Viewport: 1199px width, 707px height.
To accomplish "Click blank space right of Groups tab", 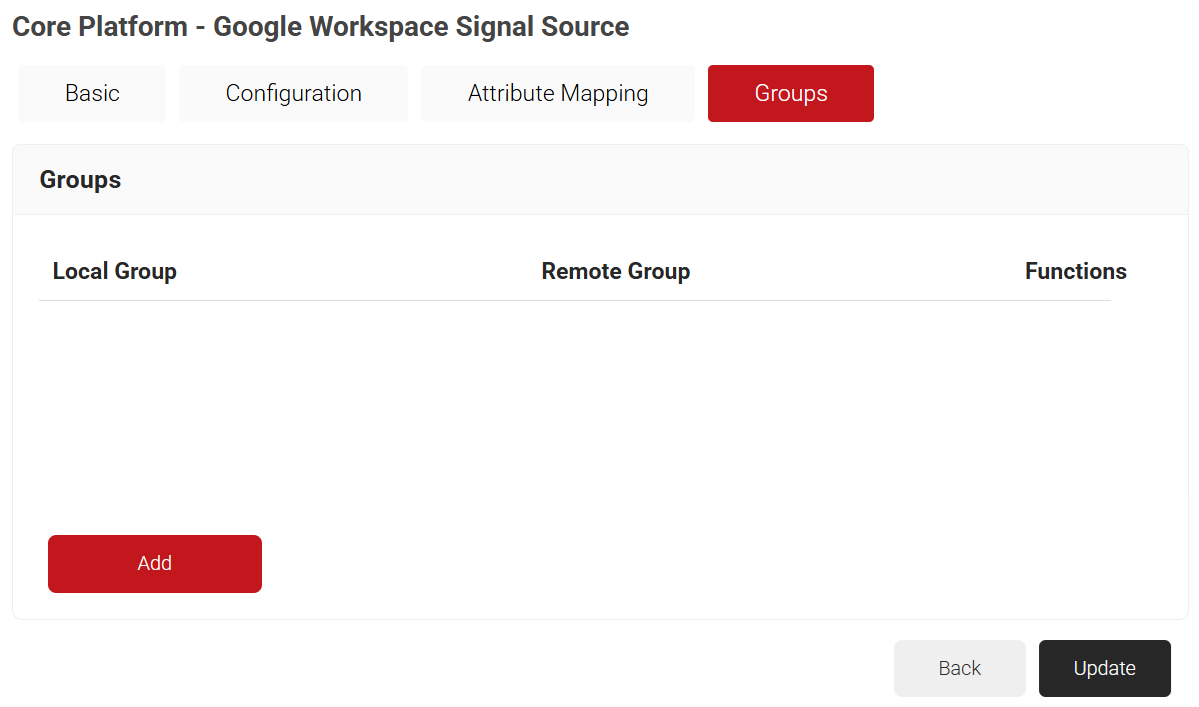I will (x=1030, y=94).
